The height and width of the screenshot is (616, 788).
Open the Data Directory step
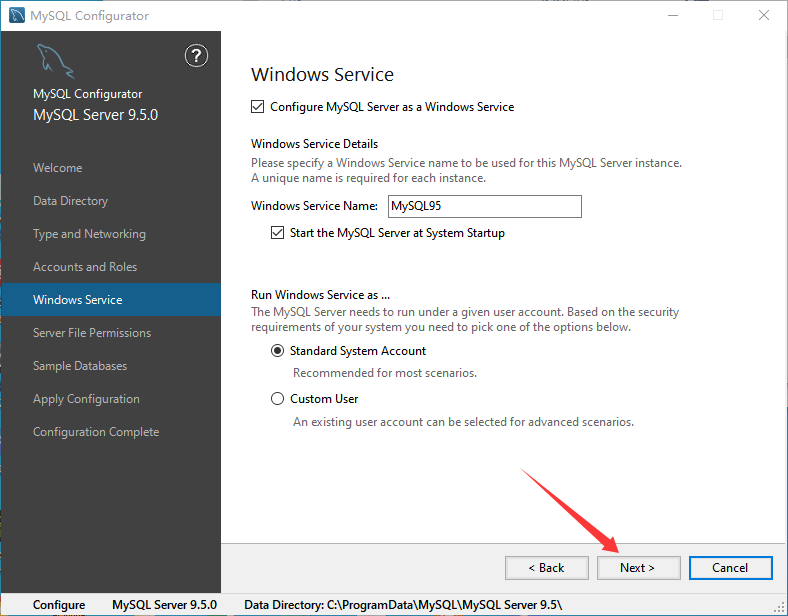tap(70, 201)
